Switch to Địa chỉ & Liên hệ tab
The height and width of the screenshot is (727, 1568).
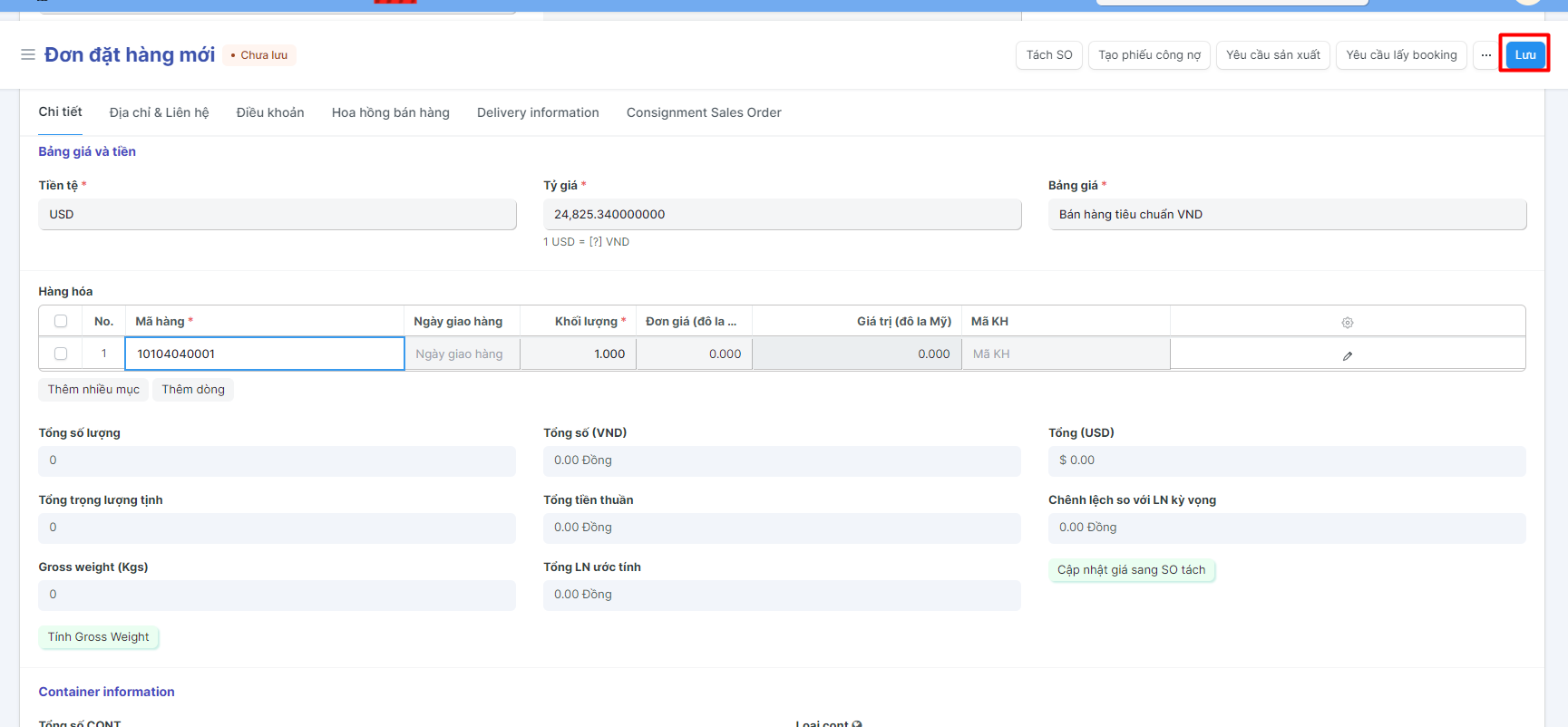pos(159,112)
